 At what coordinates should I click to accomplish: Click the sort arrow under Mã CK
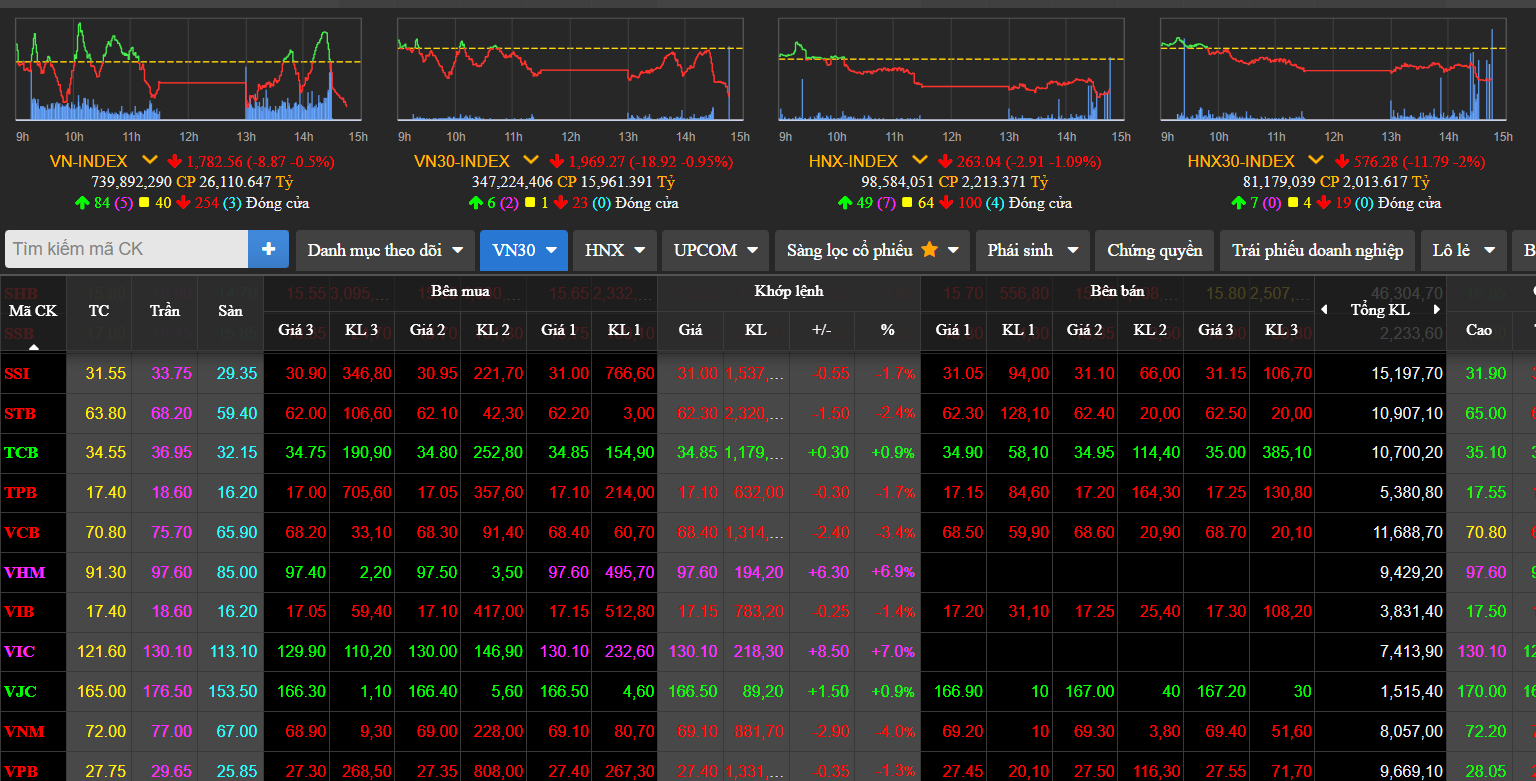[33, 347]
